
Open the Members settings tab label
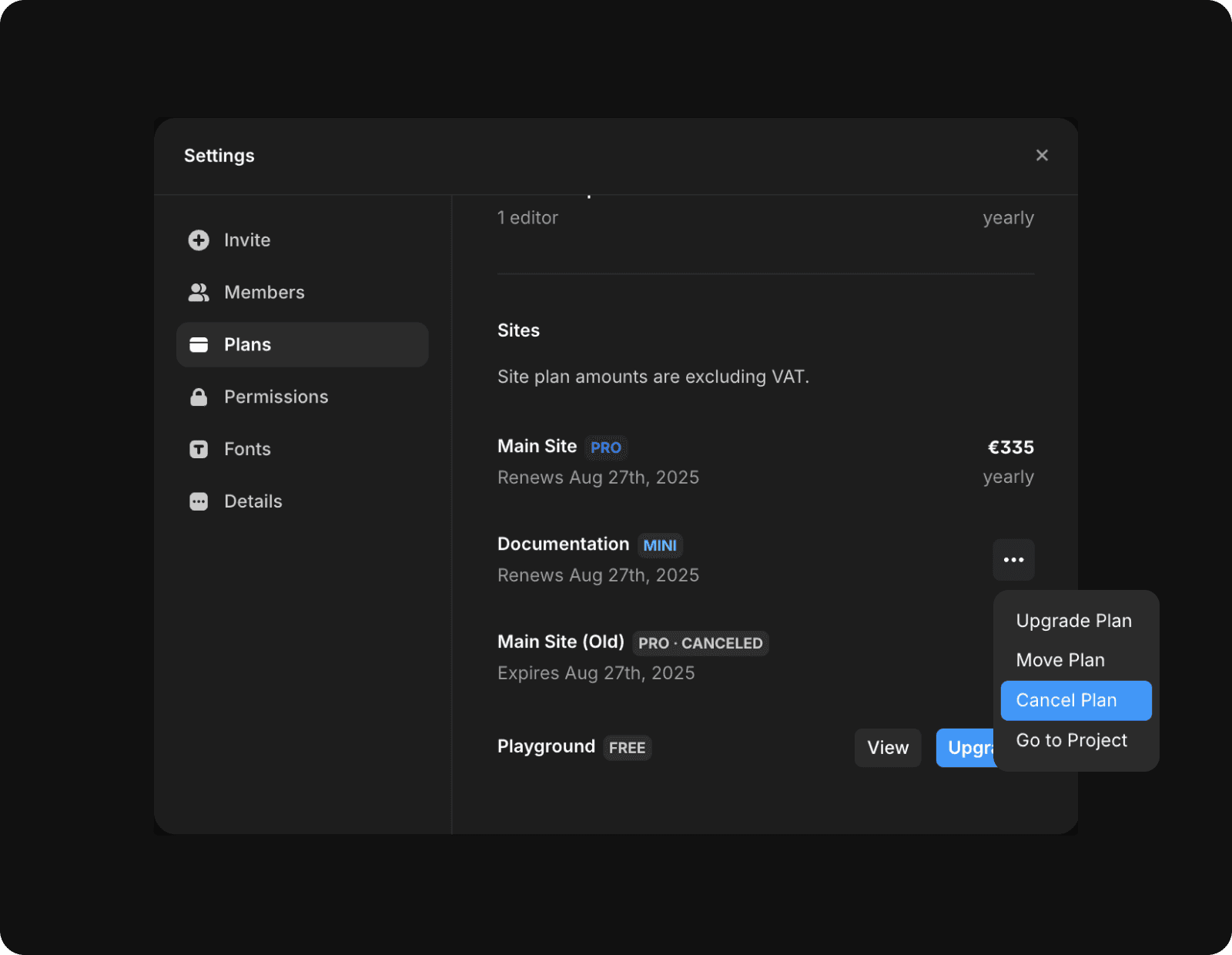(x=264, y=293)
